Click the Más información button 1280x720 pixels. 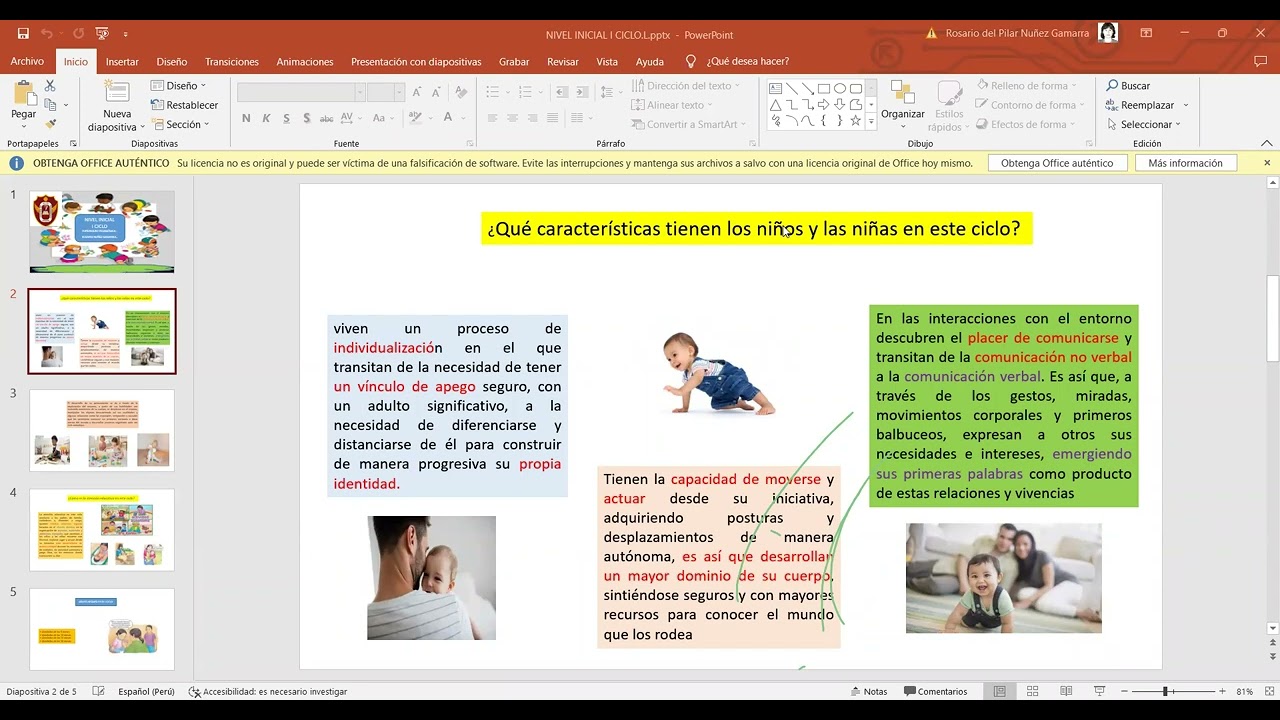pos(1185,163)
